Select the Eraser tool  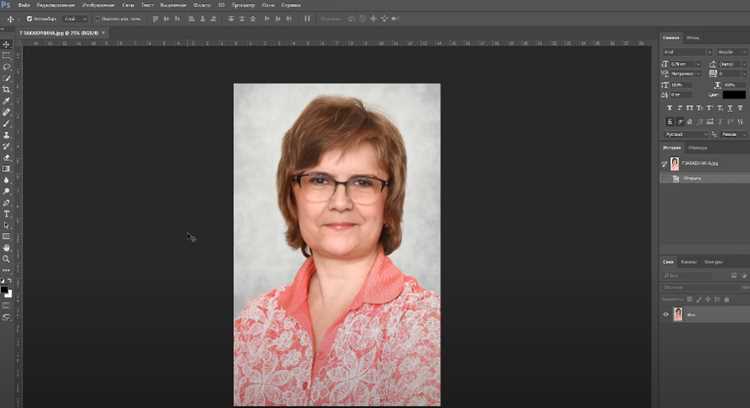(x=6, y=158)
